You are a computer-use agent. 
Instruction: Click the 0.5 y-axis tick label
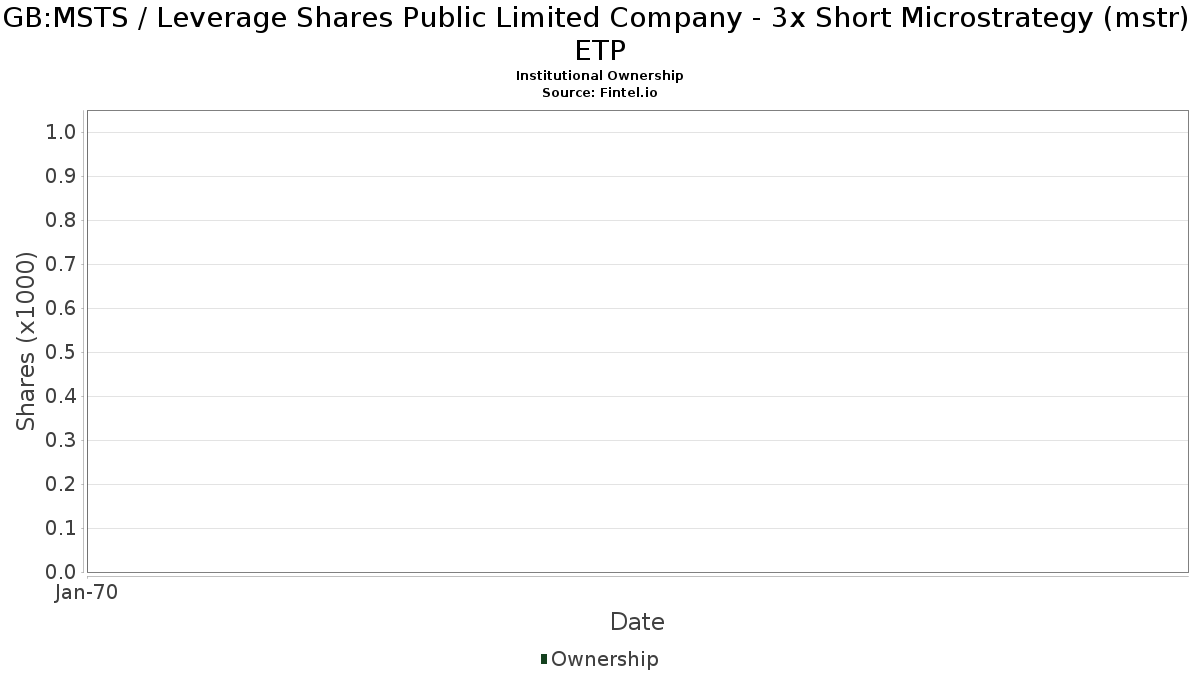61,353
